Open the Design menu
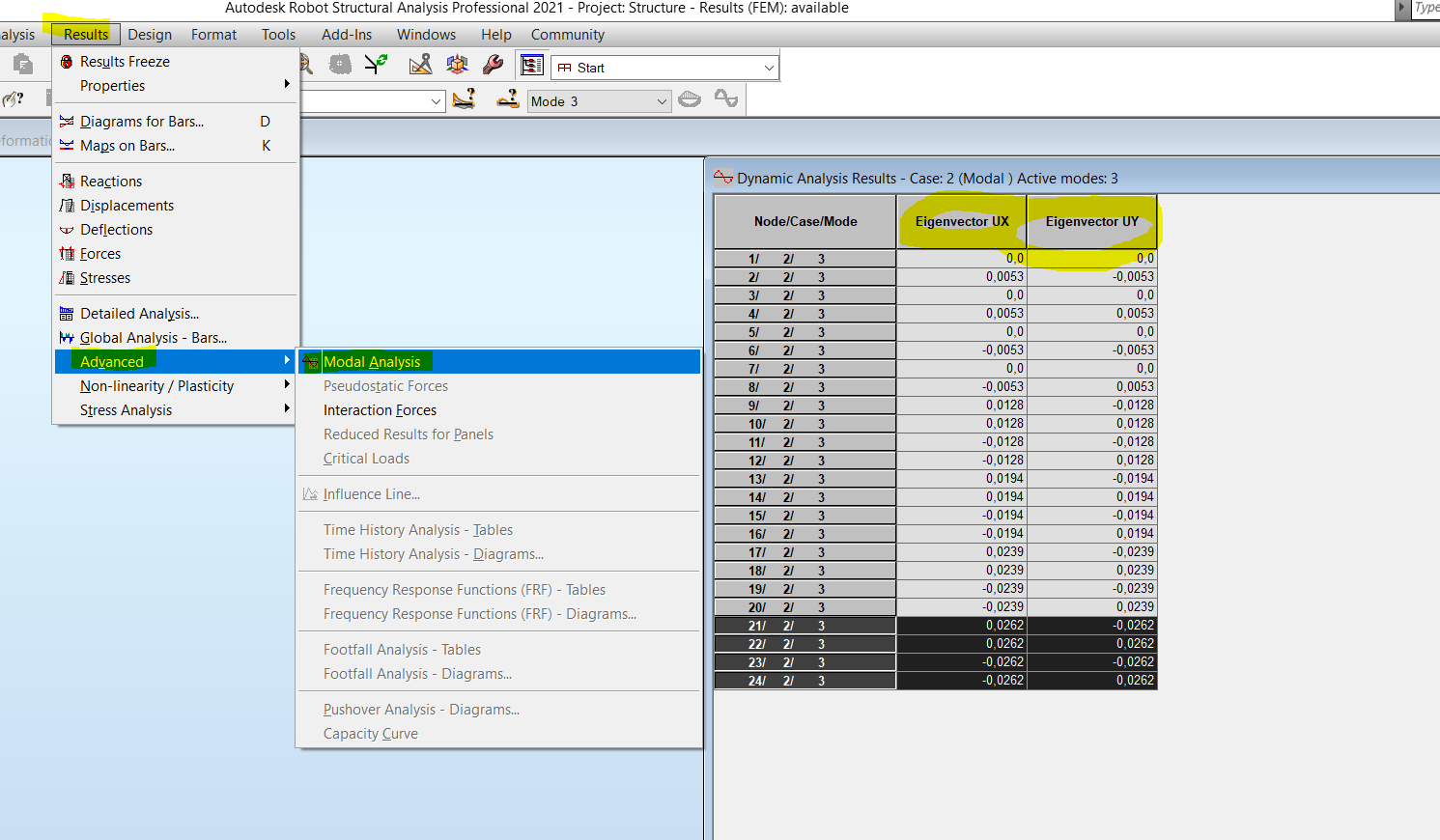The height and width of the screenshot is (840, 1440). tap(149, 34)
